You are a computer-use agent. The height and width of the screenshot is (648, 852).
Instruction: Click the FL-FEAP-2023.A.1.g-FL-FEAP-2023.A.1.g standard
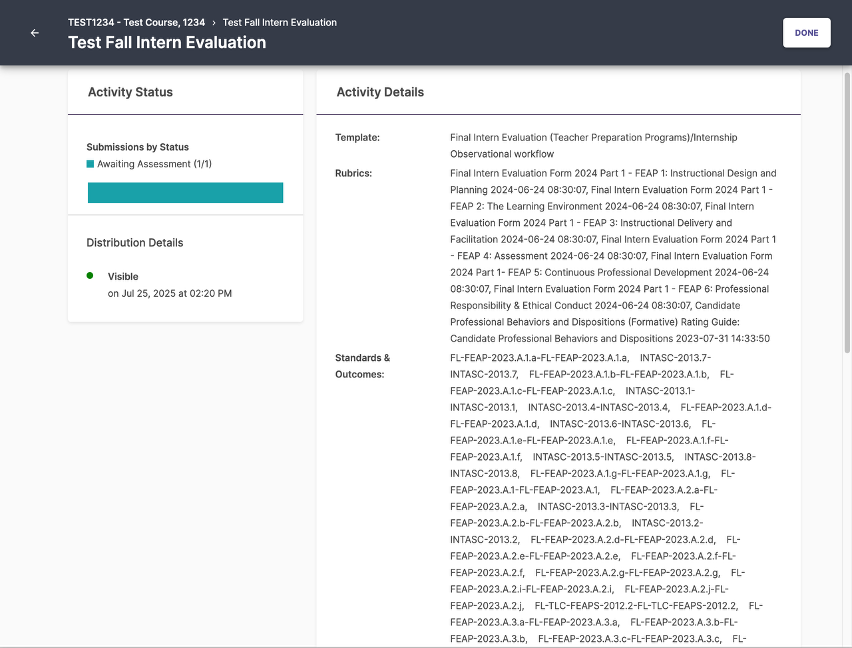[621, 474]
